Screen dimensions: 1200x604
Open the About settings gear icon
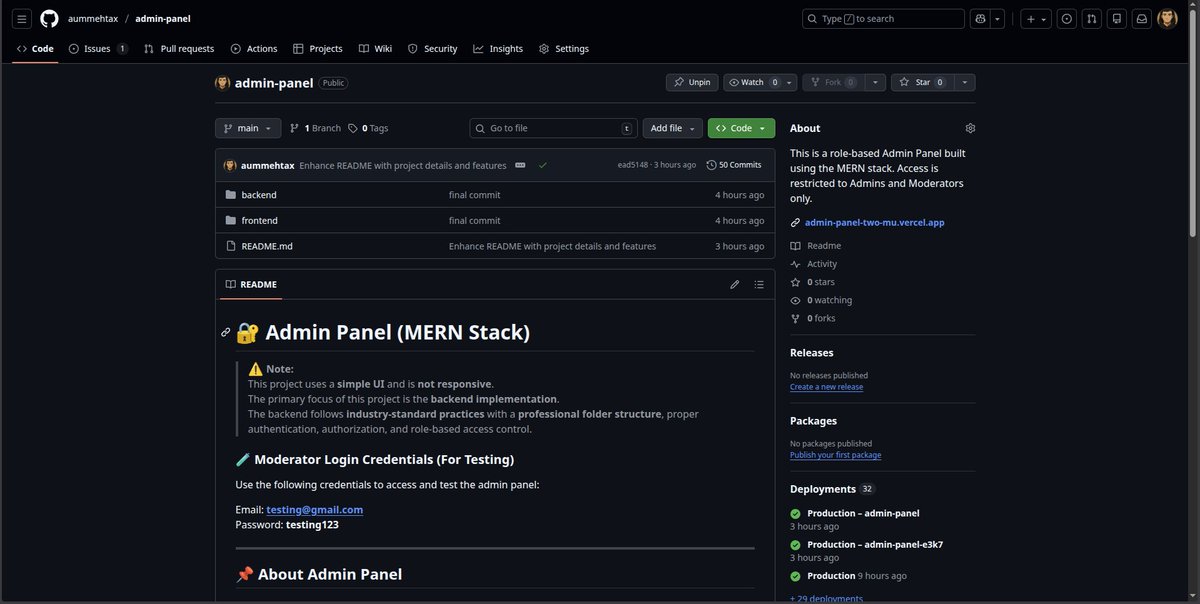pyautogui.click(x=970, y=128)
